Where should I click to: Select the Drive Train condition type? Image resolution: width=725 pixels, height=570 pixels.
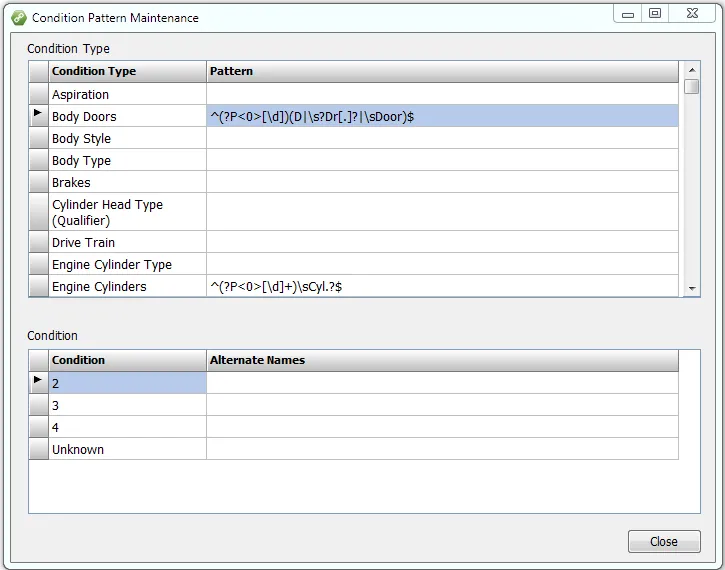(x=127, y=242)
